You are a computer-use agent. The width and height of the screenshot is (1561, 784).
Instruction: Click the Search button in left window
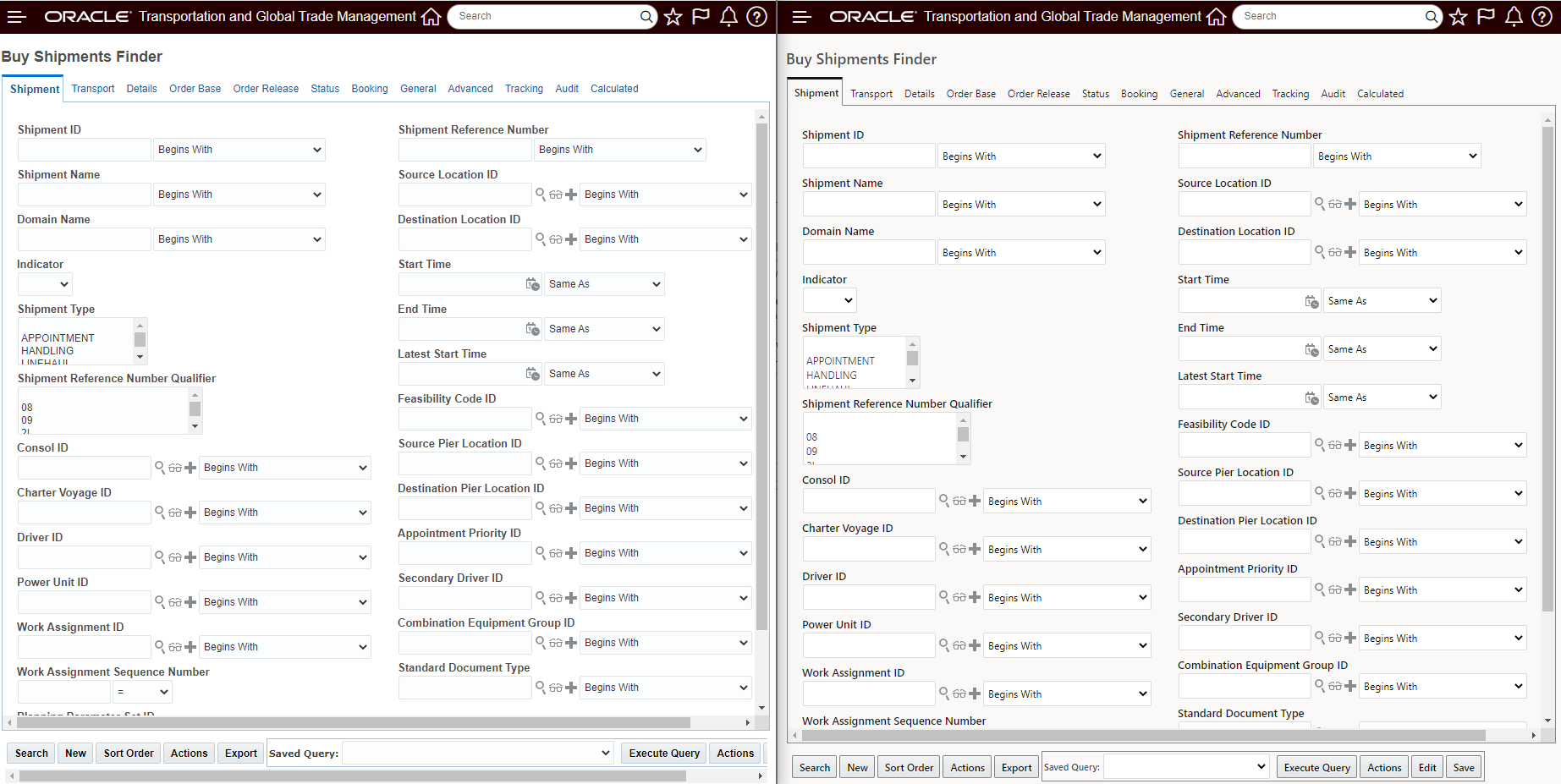click(x=31, y=753)
